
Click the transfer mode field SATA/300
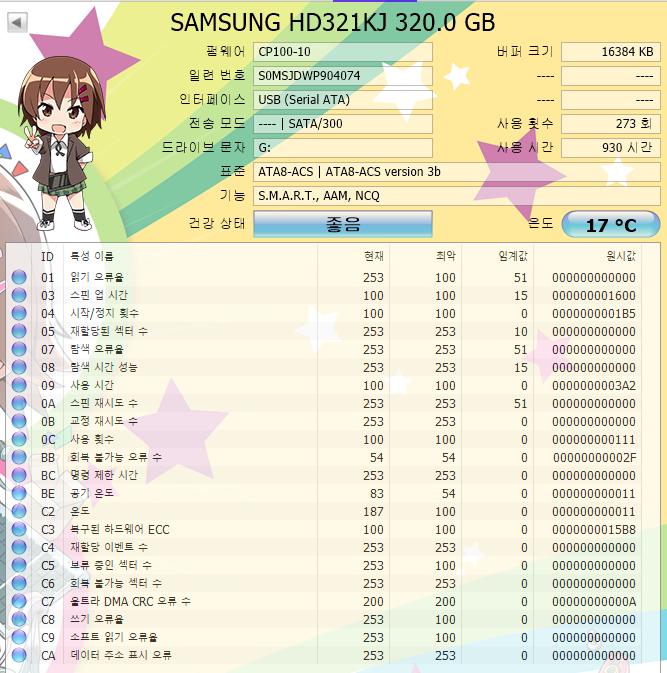pyautogui.click(x=343, y=124)
